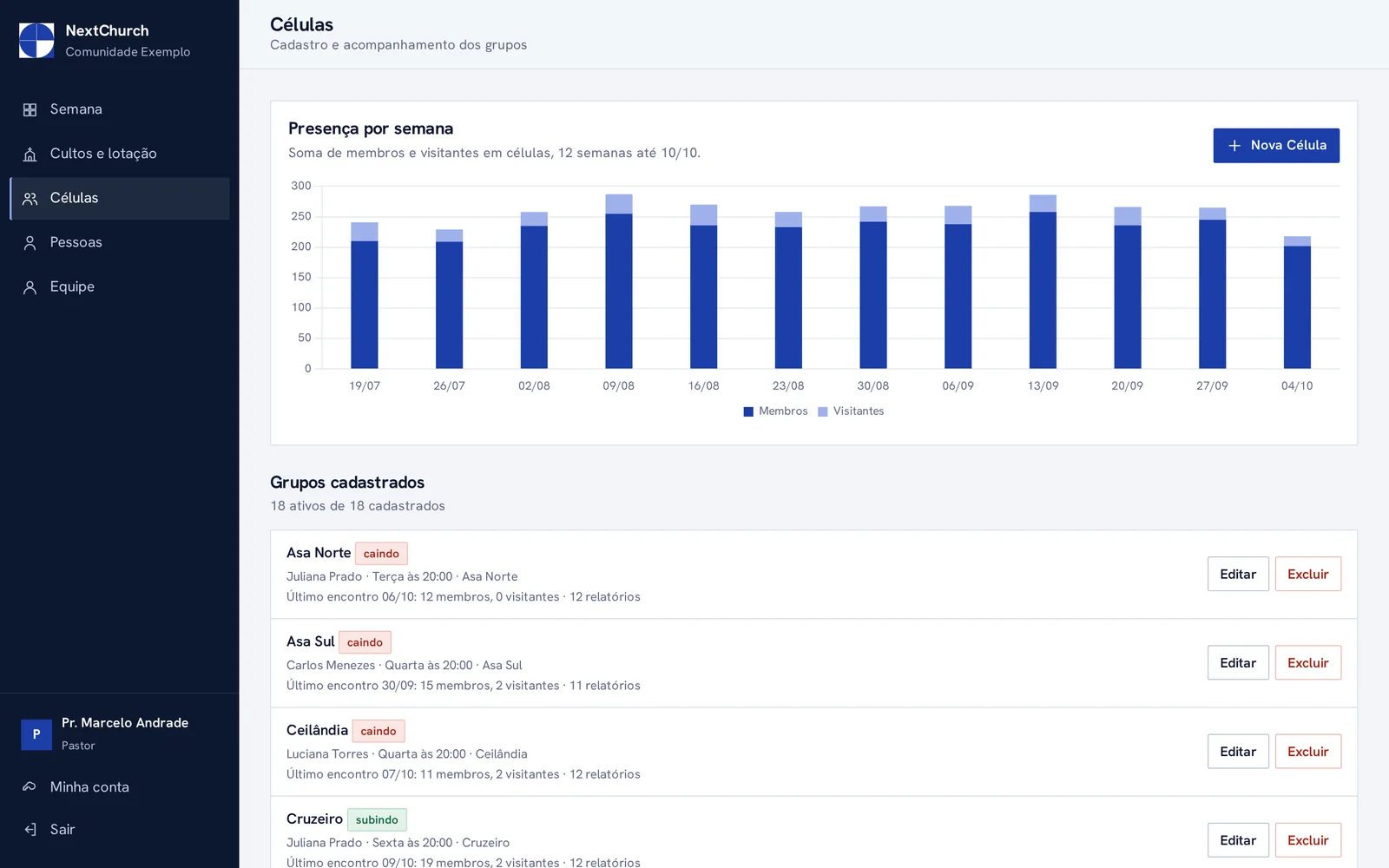Click the caindo badge on Asa Sul
The image size is (1389, 868).
(x=365, y=642)
